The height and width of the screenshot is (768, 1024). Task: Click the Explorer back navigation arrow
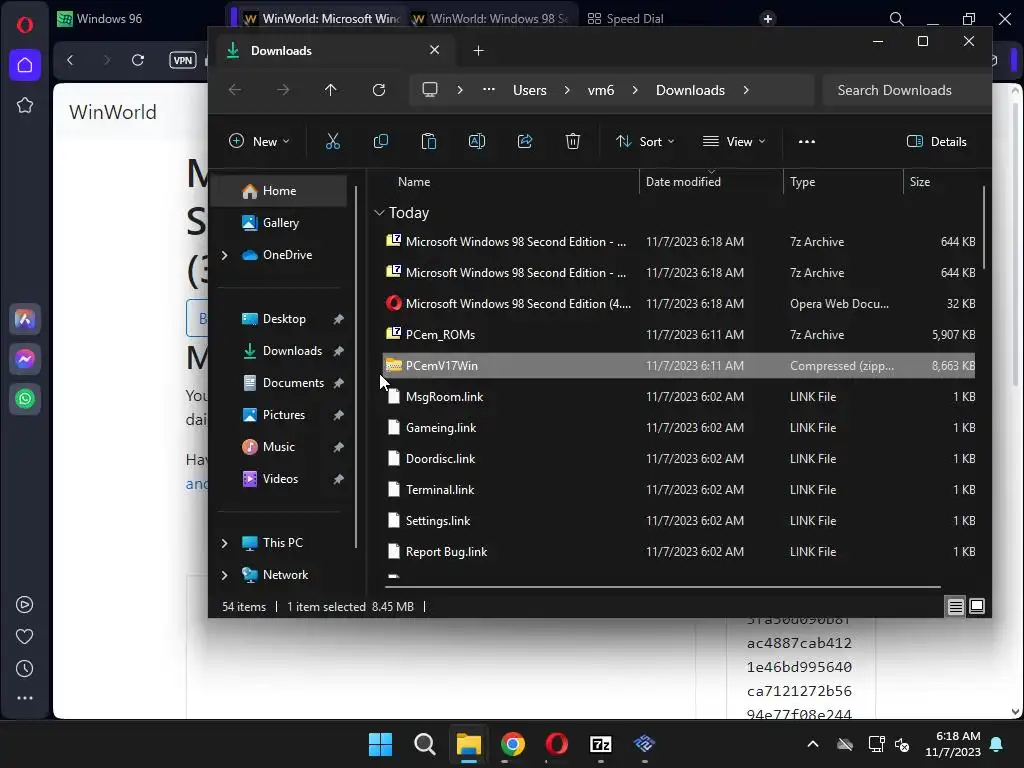pos(234,90)
